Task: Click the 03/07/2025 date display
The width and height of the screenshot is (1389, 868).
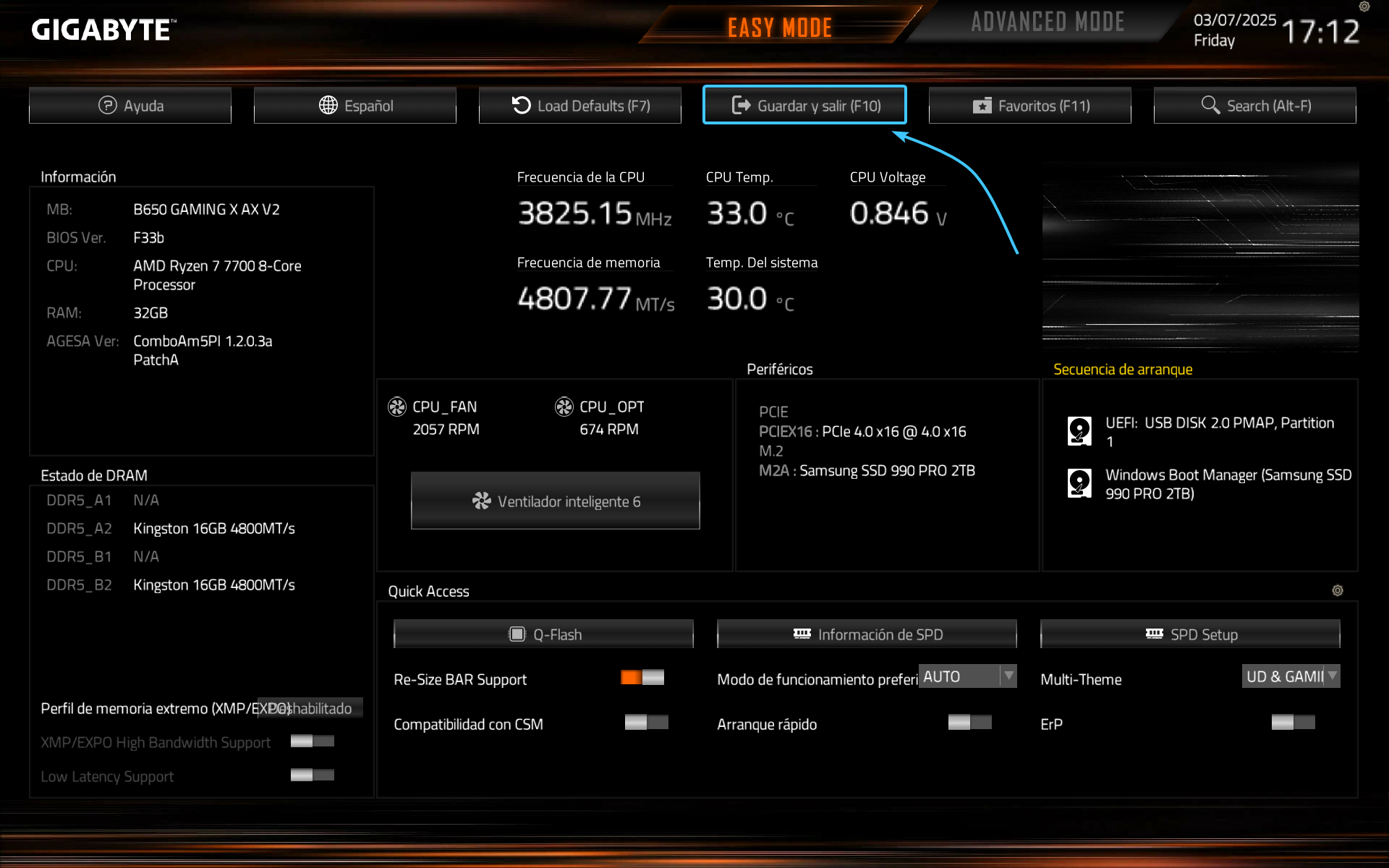Action: pos(1235,20)
